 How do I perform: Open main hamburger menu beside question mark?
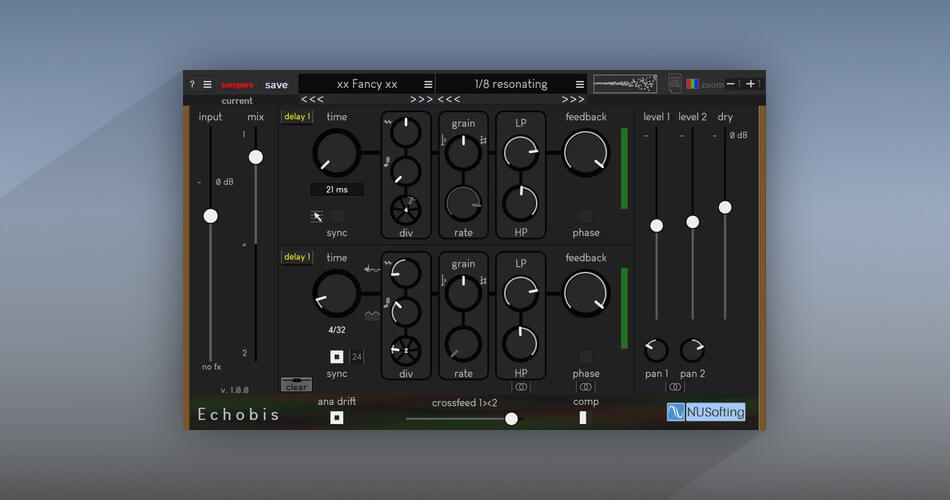click(207, 85)
